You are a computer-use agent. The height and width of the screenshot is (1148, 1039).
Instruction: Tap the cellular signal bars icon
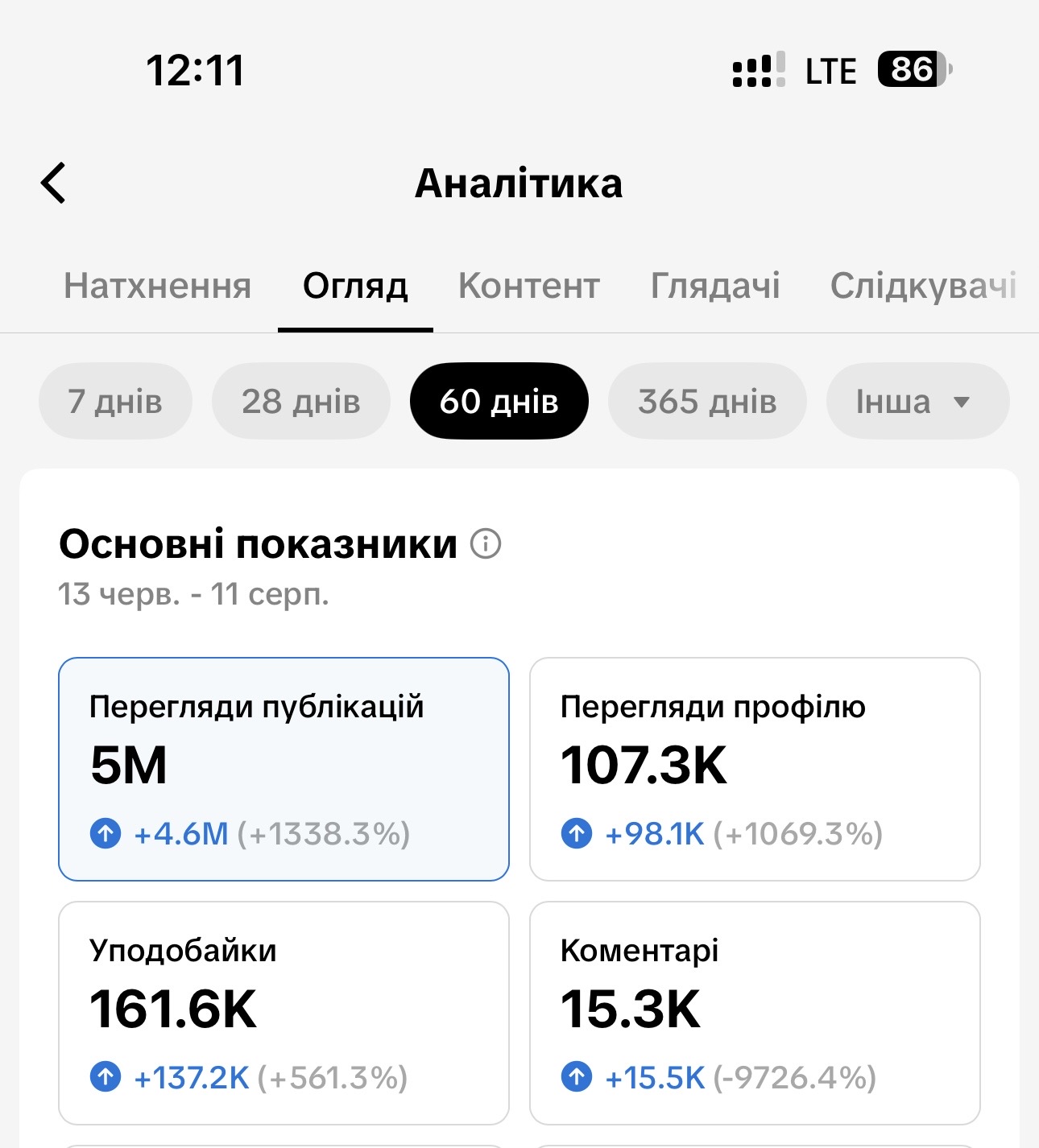point(759,70)
